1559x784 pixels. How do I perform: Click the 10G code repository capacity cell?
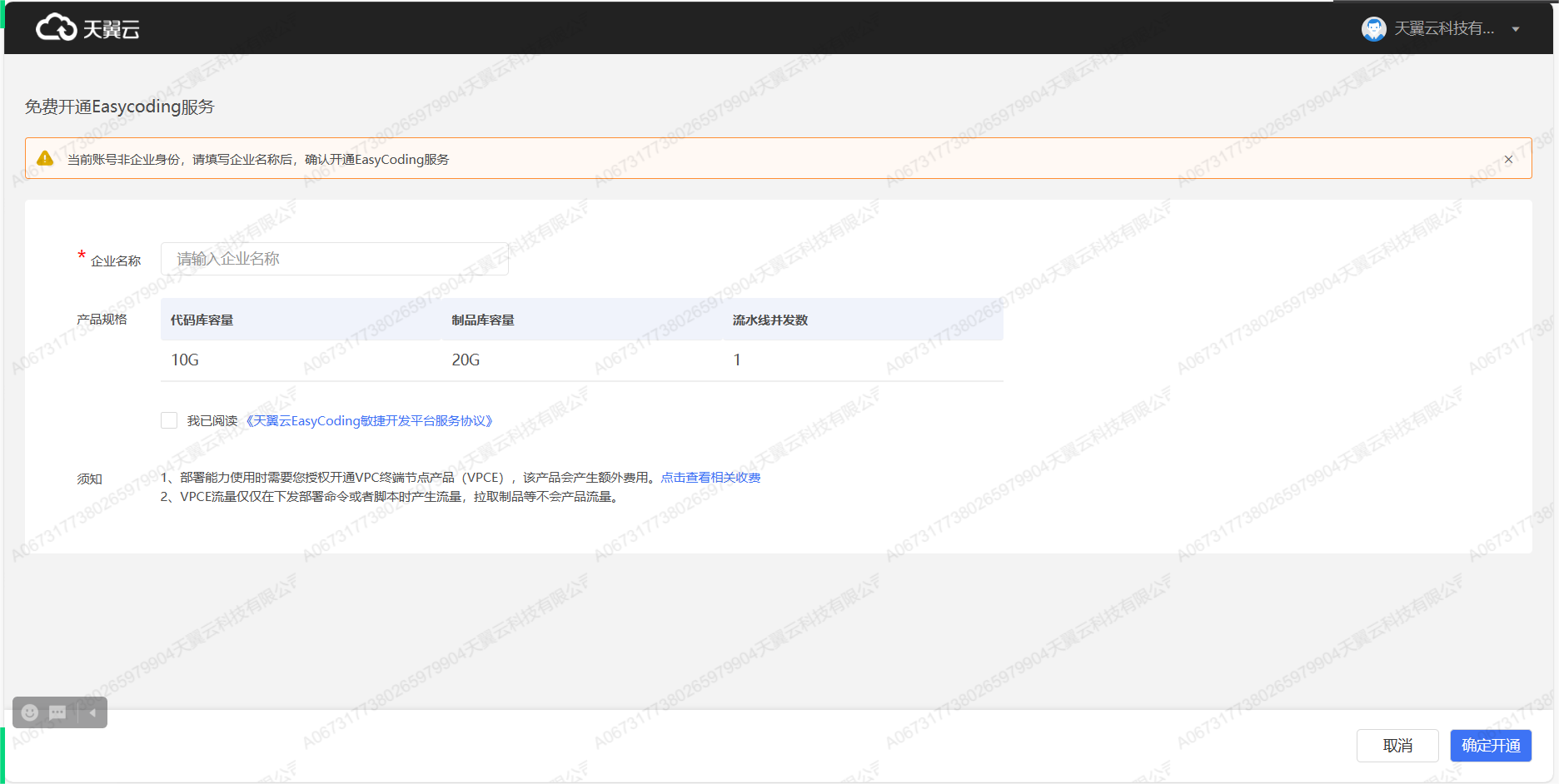(185, 360)
